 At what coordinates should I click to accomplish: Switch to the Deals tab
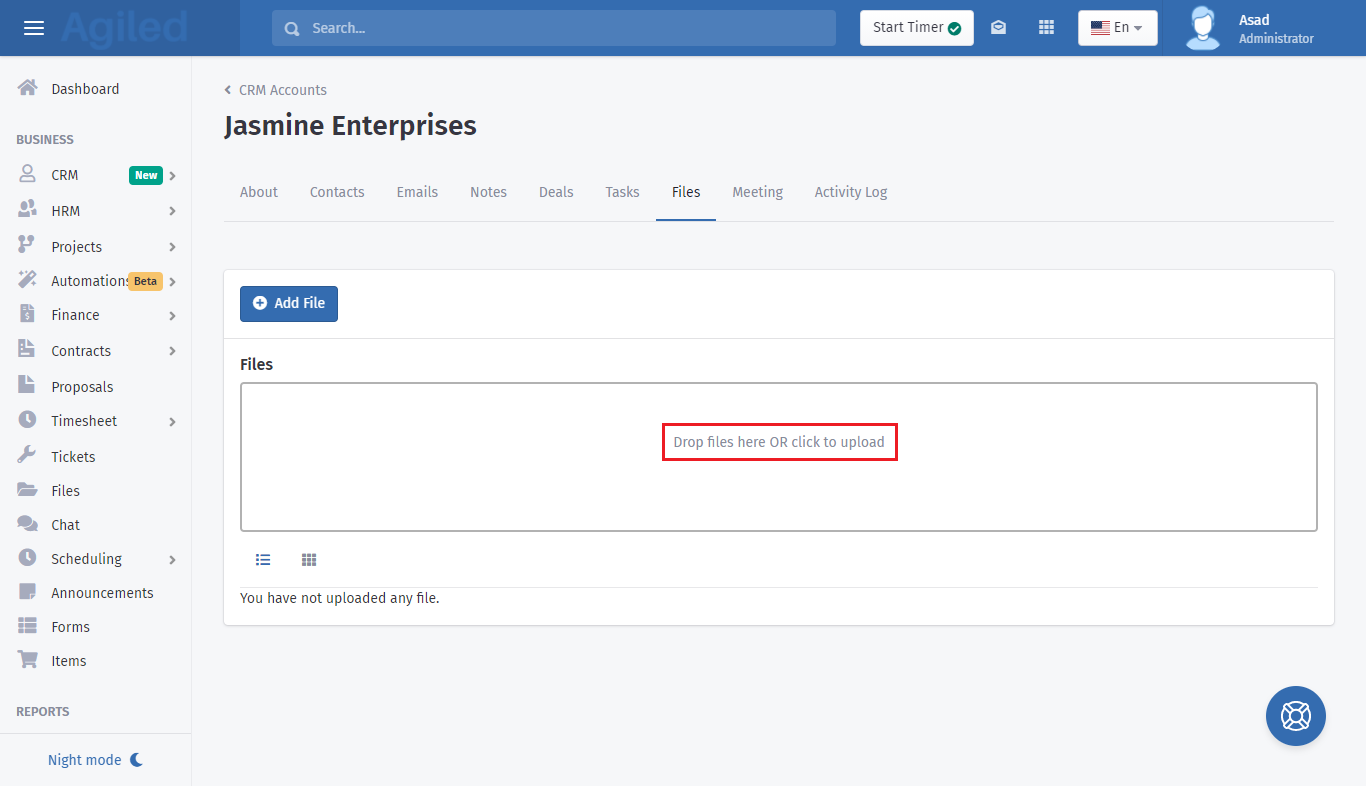556,192
